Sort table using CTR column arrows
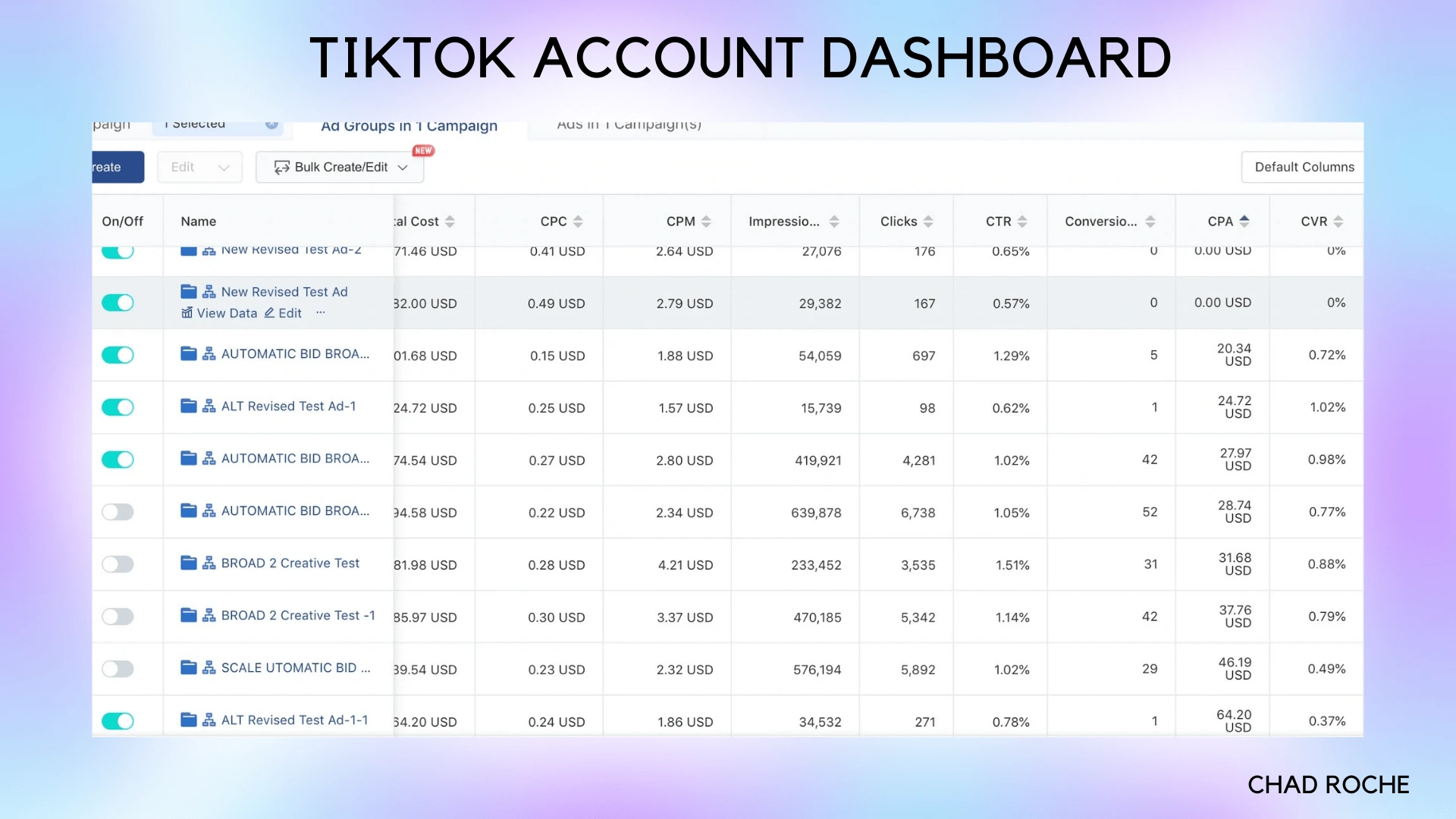This screenshot has width=1456, height=819. 1022,221
